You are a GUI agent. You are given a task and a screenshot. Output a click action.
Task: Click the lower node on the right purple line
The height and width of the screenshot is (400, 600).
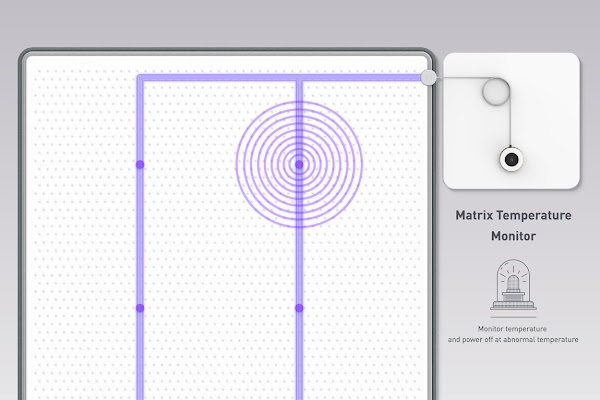pos(299,308)
